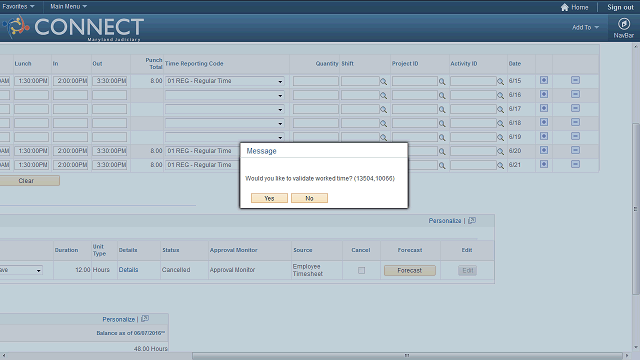Open Personalize link in the balance section

tap(118, 319)
